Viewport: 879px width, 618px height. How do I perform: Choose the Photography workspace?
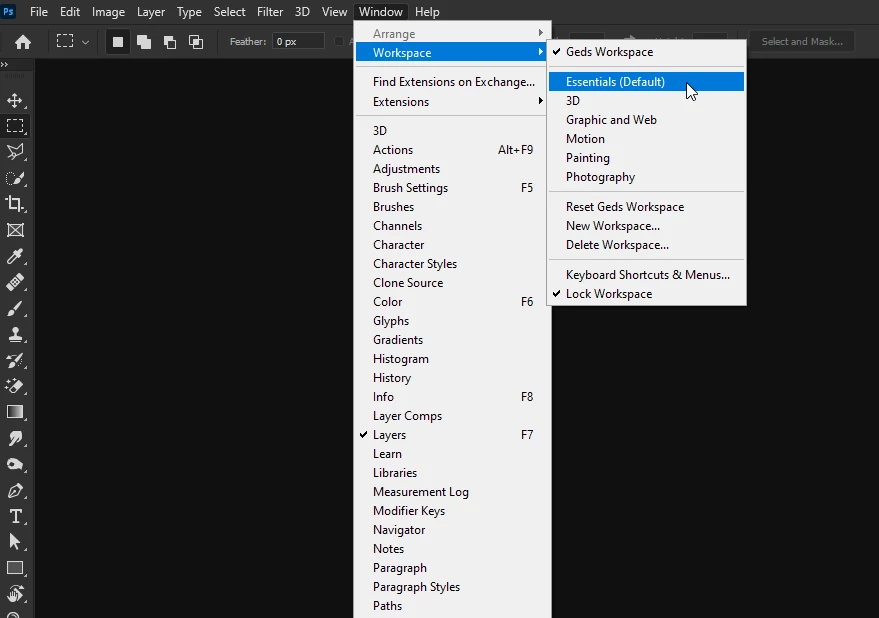(x=646, y=177)
